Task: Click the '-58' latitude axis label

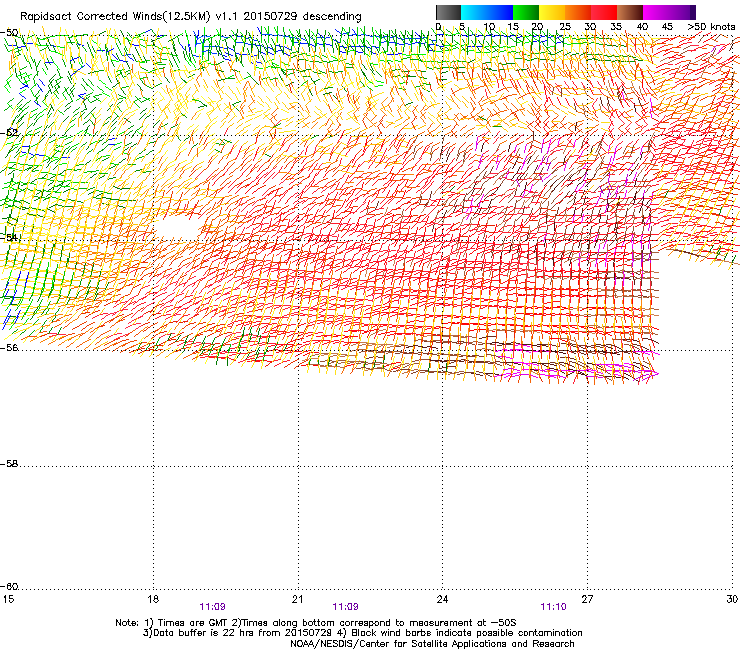Action: point(9,464)
